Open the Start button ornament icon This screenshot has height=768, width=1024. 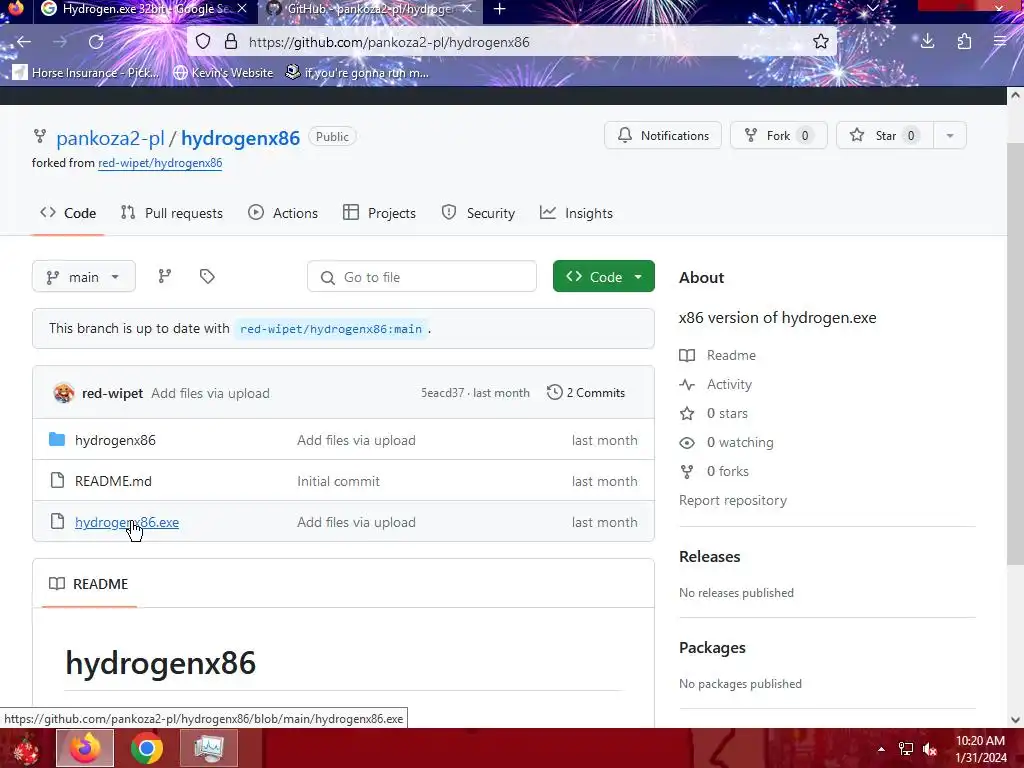25,748
